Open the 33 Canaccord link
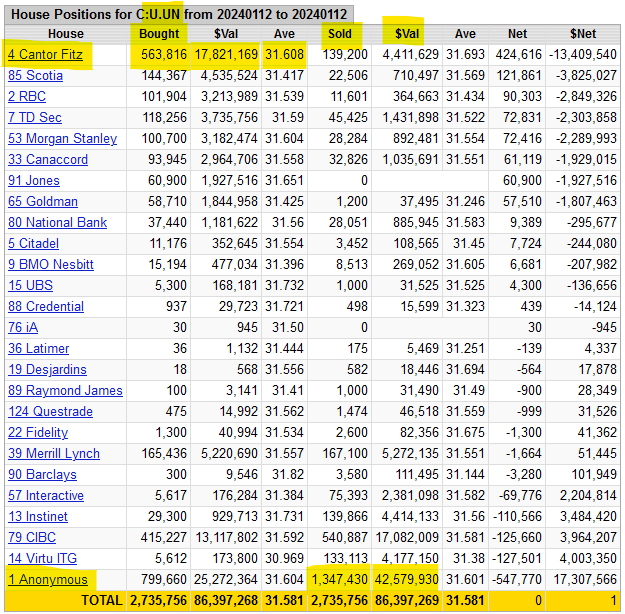Image resolution: width=625 pixels, height=614 pixels. click(x=48, y=159)
